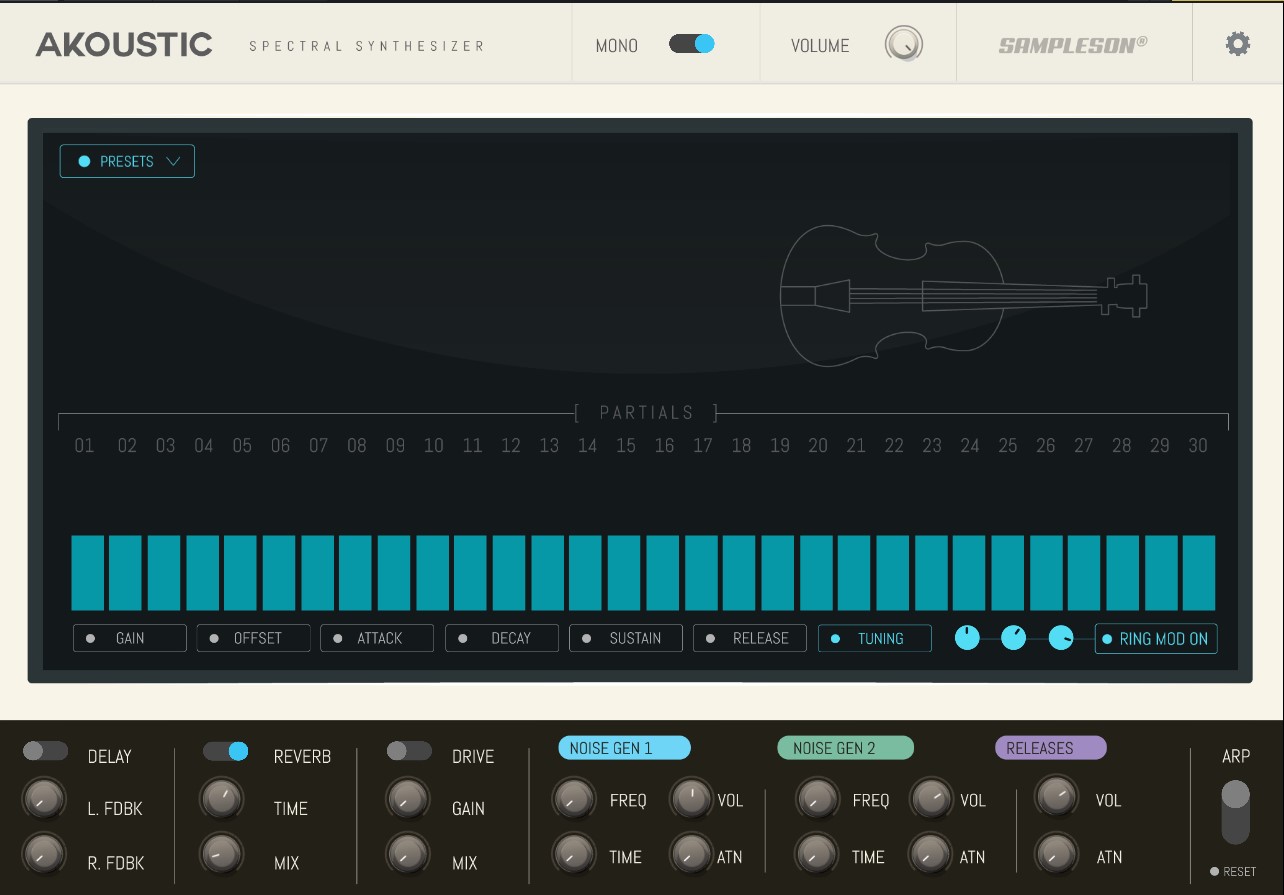Click the Noise Gen 2 label button
This screenshot has width=1284, height=895.
pos(845,748)
